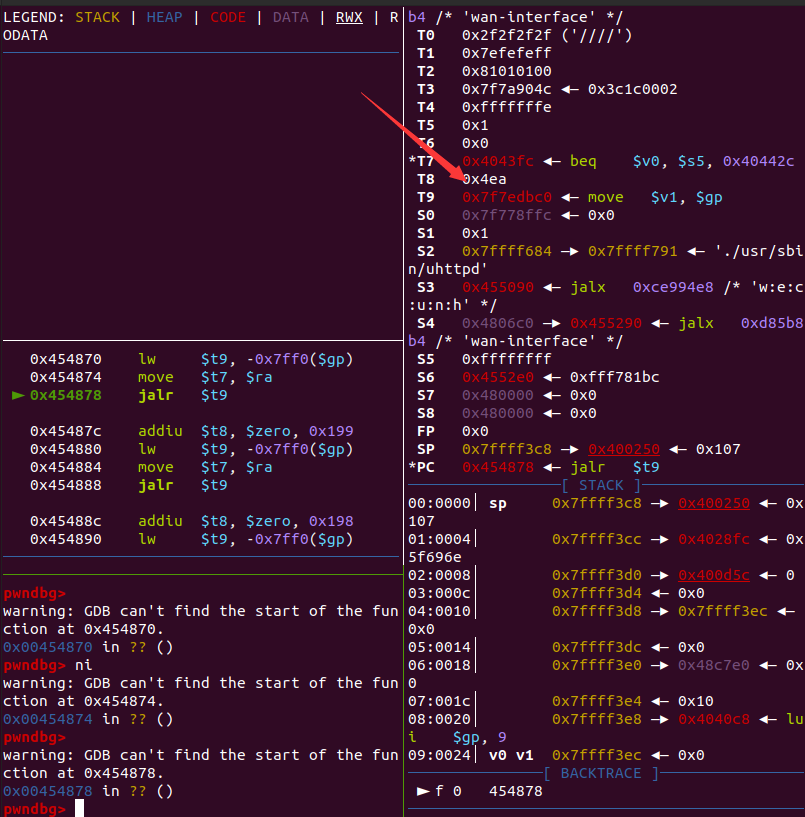The image size is (805, 817).
Task: Click the typed ni command at the prompt
Action: tap(83, 665)
